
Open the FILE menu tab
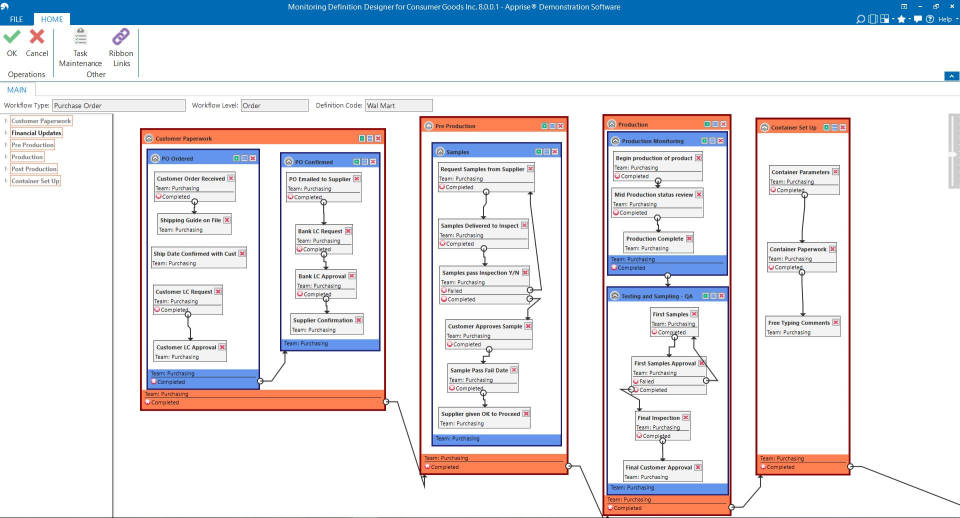click(16, 19)
